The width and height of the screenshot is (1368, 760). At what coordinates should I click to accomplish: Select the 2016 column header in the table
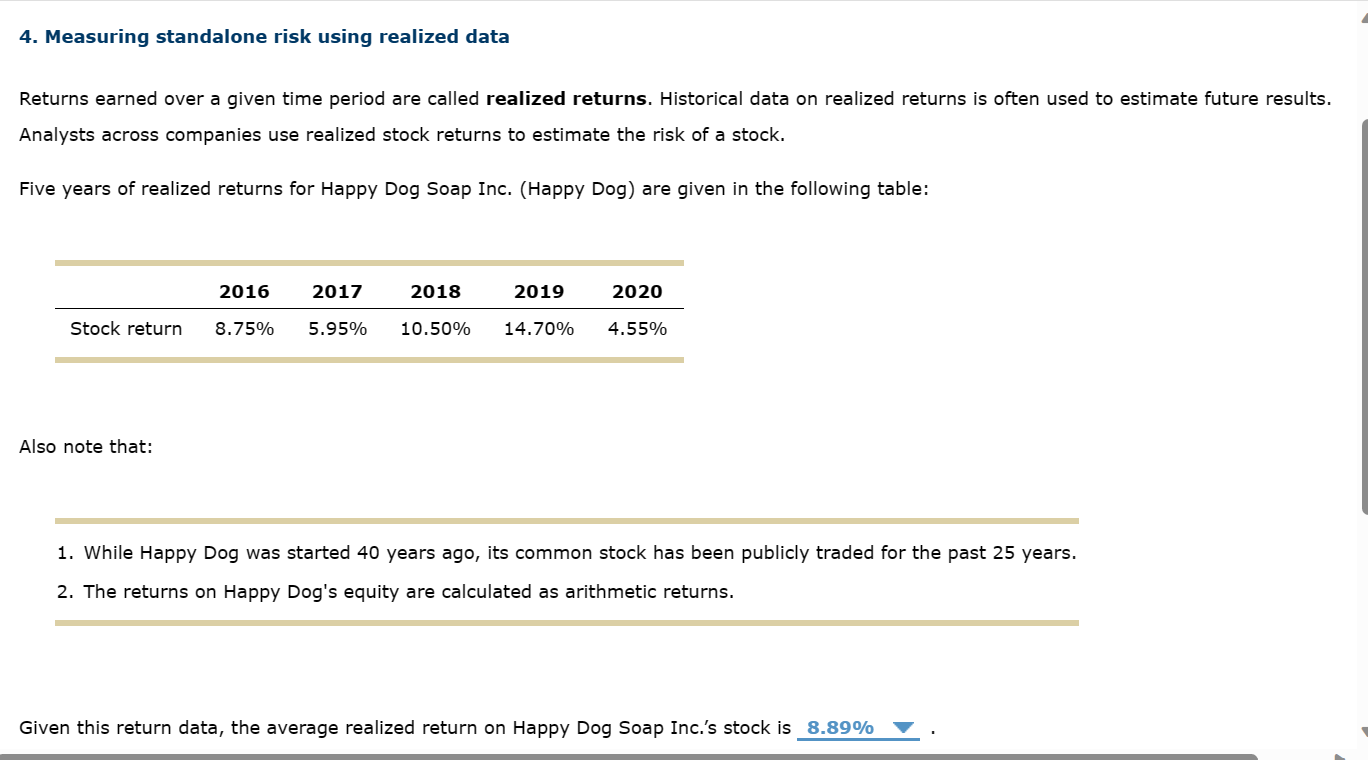[243, 291]
